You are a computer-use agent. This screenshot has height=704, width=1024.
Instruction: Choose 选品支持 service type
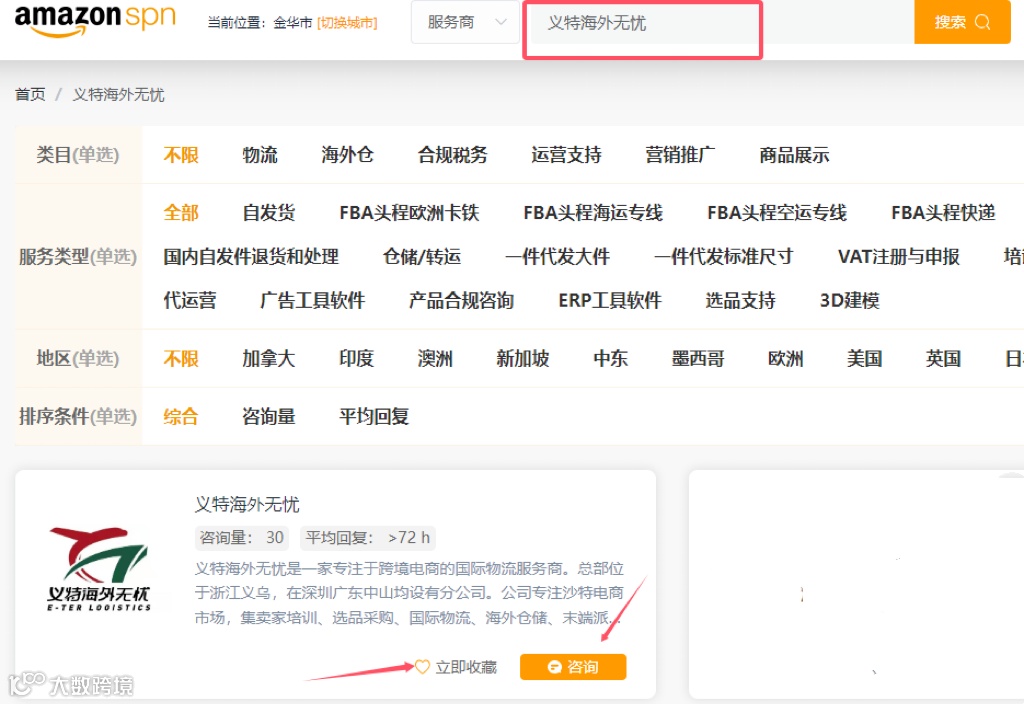(x=741, y=300)
